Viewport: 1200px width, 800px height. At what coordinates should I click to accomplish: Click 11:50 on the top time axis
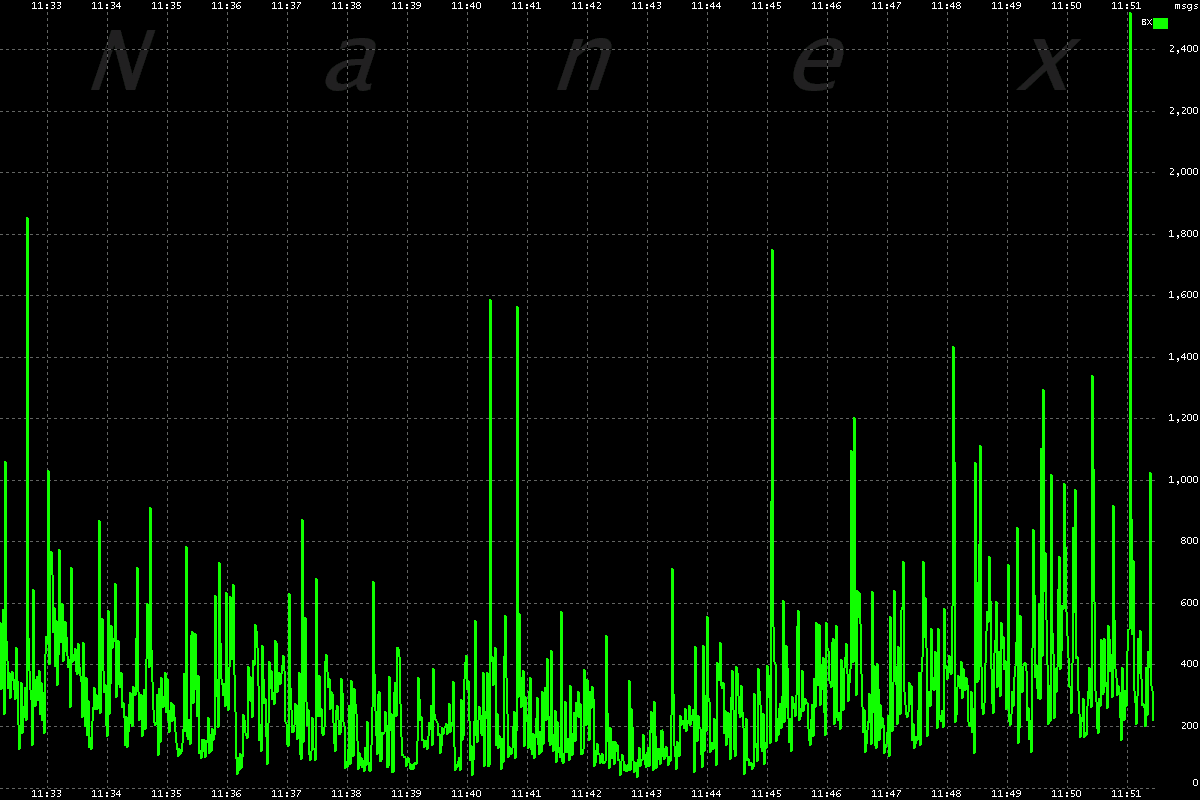(1066, 6)
